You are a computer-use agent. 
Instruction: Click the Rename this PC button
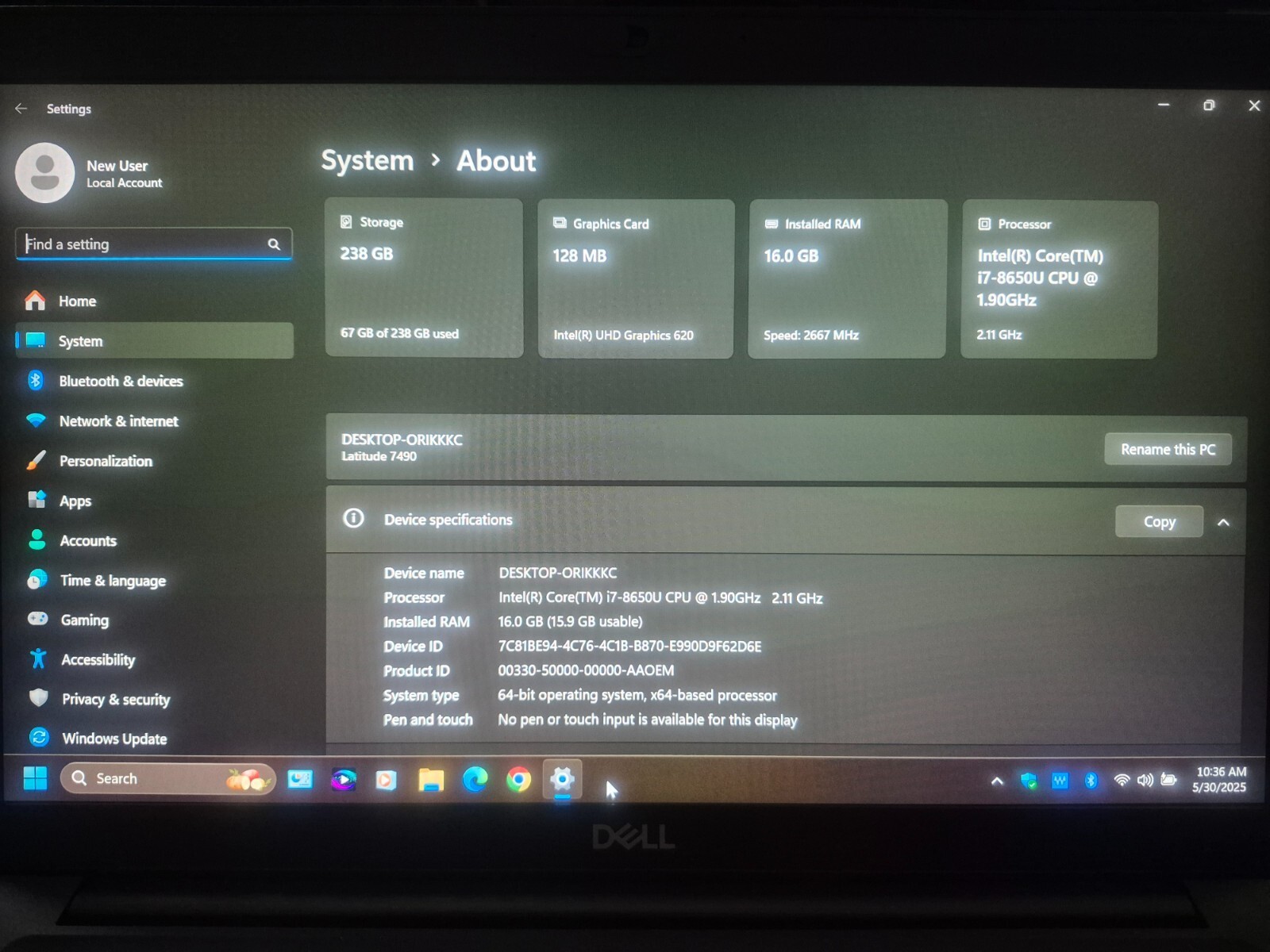tap(1168, 449)
